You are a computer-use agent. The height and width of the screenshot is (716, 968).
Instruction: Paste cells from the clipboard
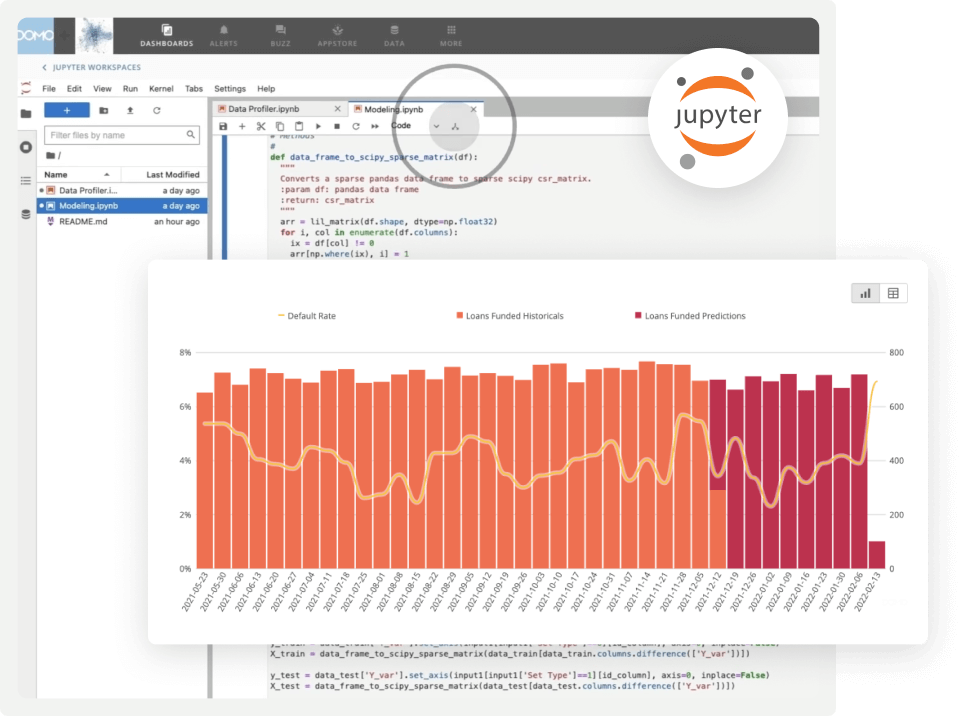pos(299,126)
